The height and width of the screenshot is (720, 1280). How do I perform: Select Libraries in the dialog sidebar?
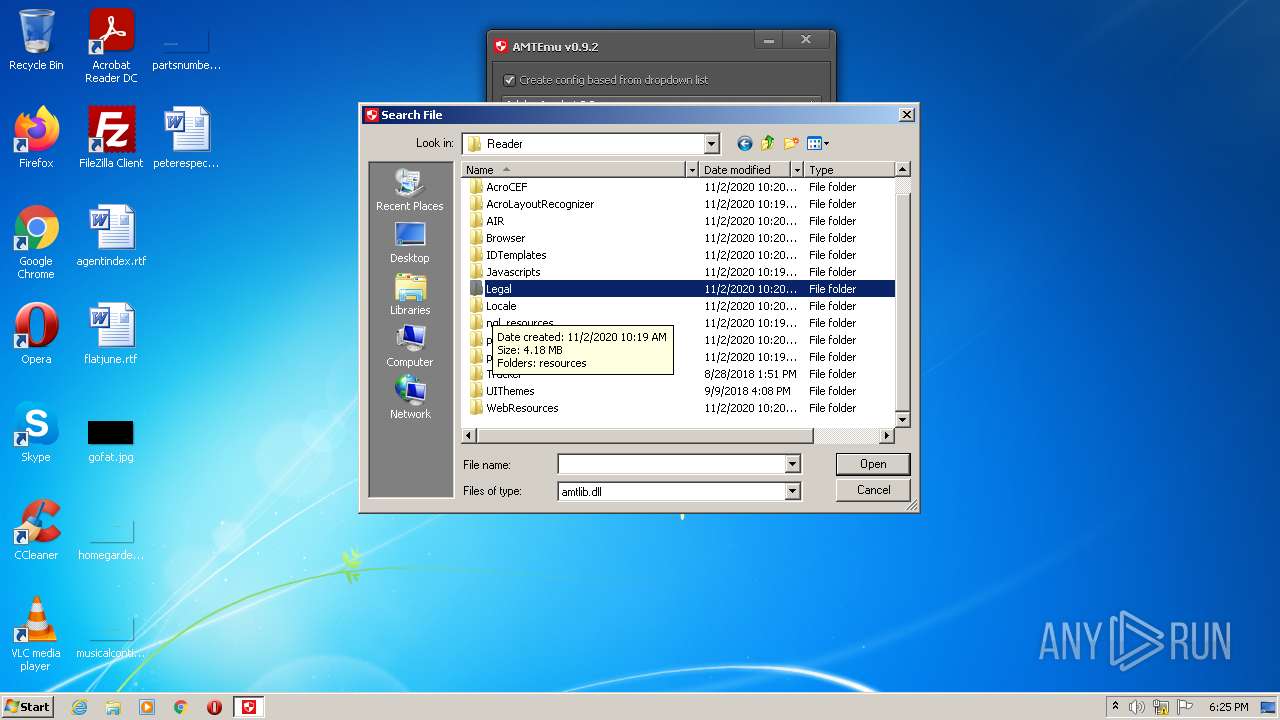pyautogui.click(x=409, y=295)
